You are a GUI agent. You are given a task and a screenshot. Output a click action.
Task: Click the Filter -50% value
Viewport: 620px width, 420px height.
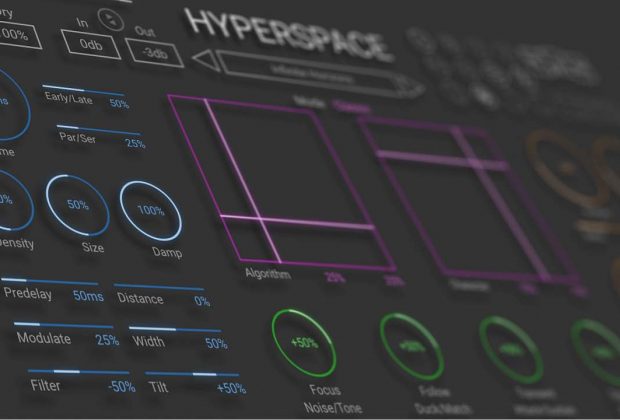coord(121,386)
